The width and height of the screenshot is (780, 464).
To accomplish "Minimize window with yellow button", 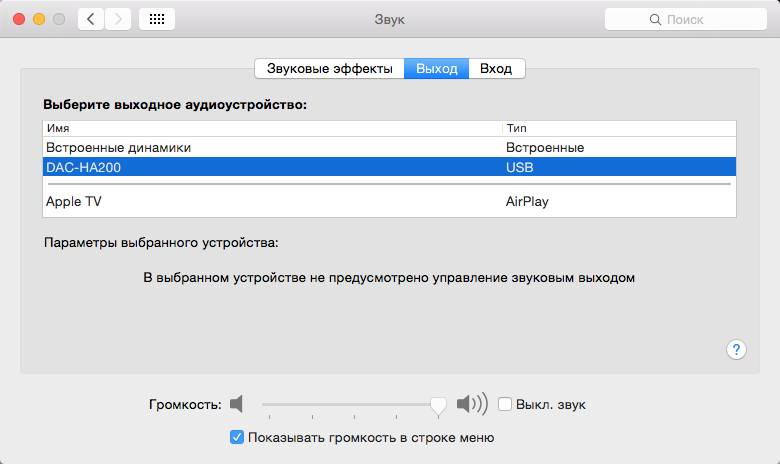I will [x=39, y=19].
